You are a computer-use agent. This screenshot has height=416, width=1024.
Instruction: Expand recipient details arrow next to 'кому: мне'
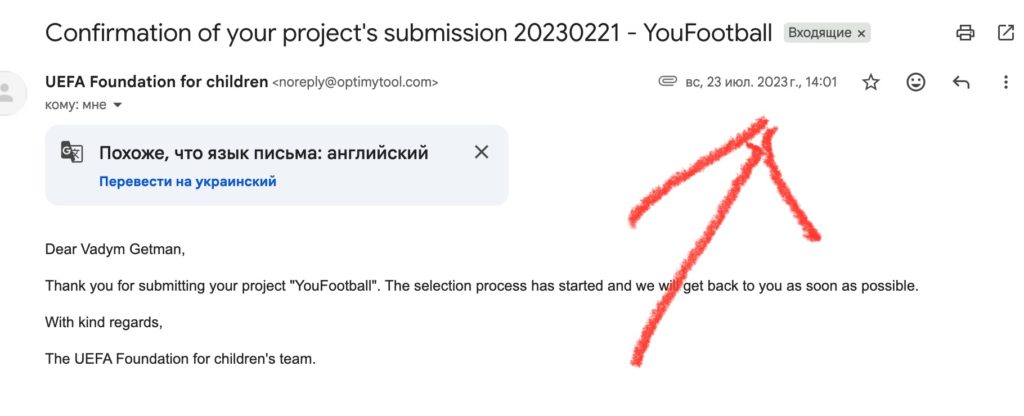click(x=118, y=104)
